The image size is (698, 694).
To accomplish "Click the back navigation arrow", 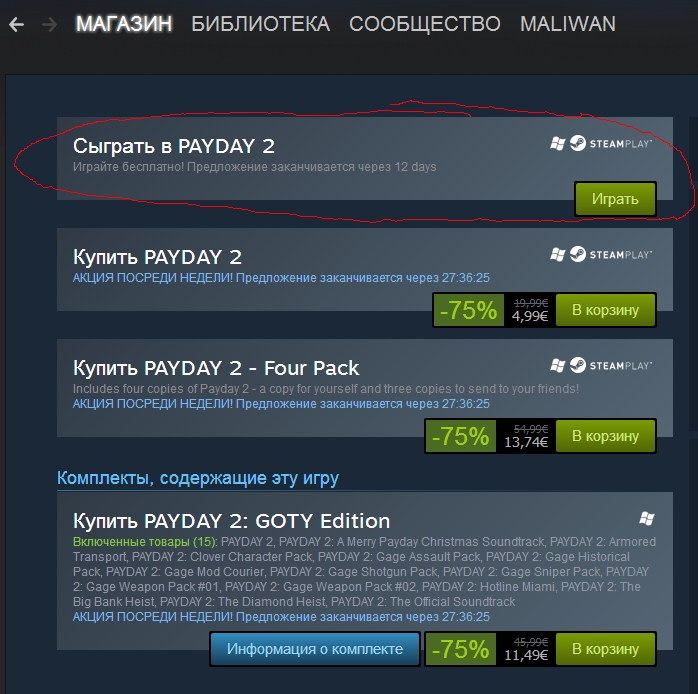I will [16, 24].
